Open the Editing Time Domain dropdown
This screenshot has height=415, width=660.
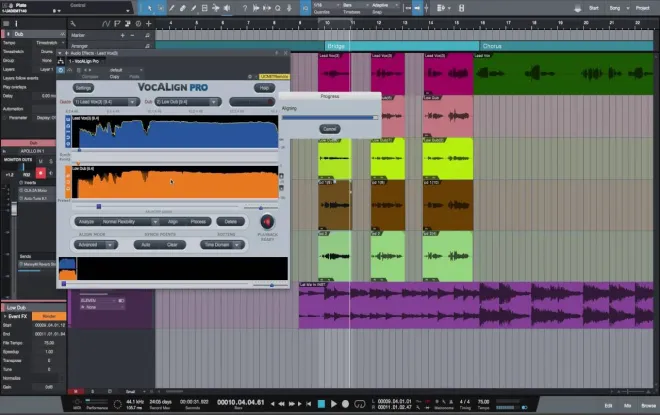(x=222, y=245)
